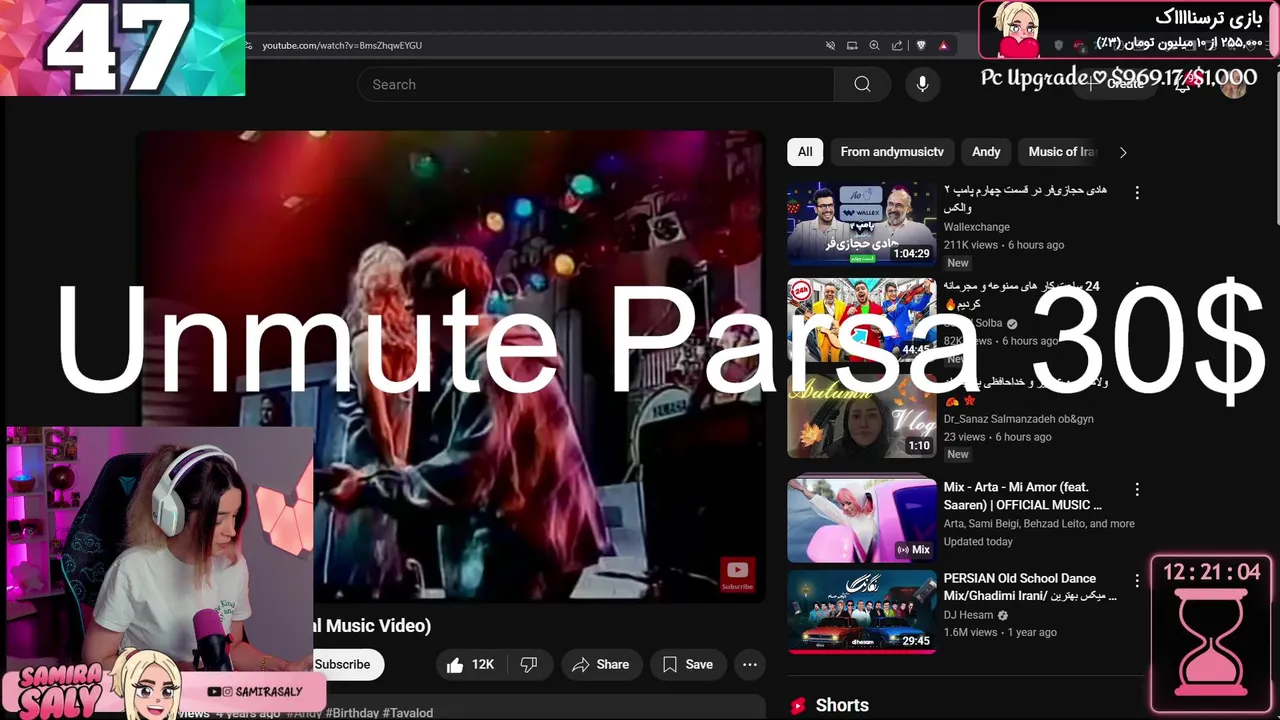Image resolution: width=1280 pixels, height=720 pixels.
Task: Open the Wallexchange 1:04:29 video thumbnail
Action: point(861,224)
